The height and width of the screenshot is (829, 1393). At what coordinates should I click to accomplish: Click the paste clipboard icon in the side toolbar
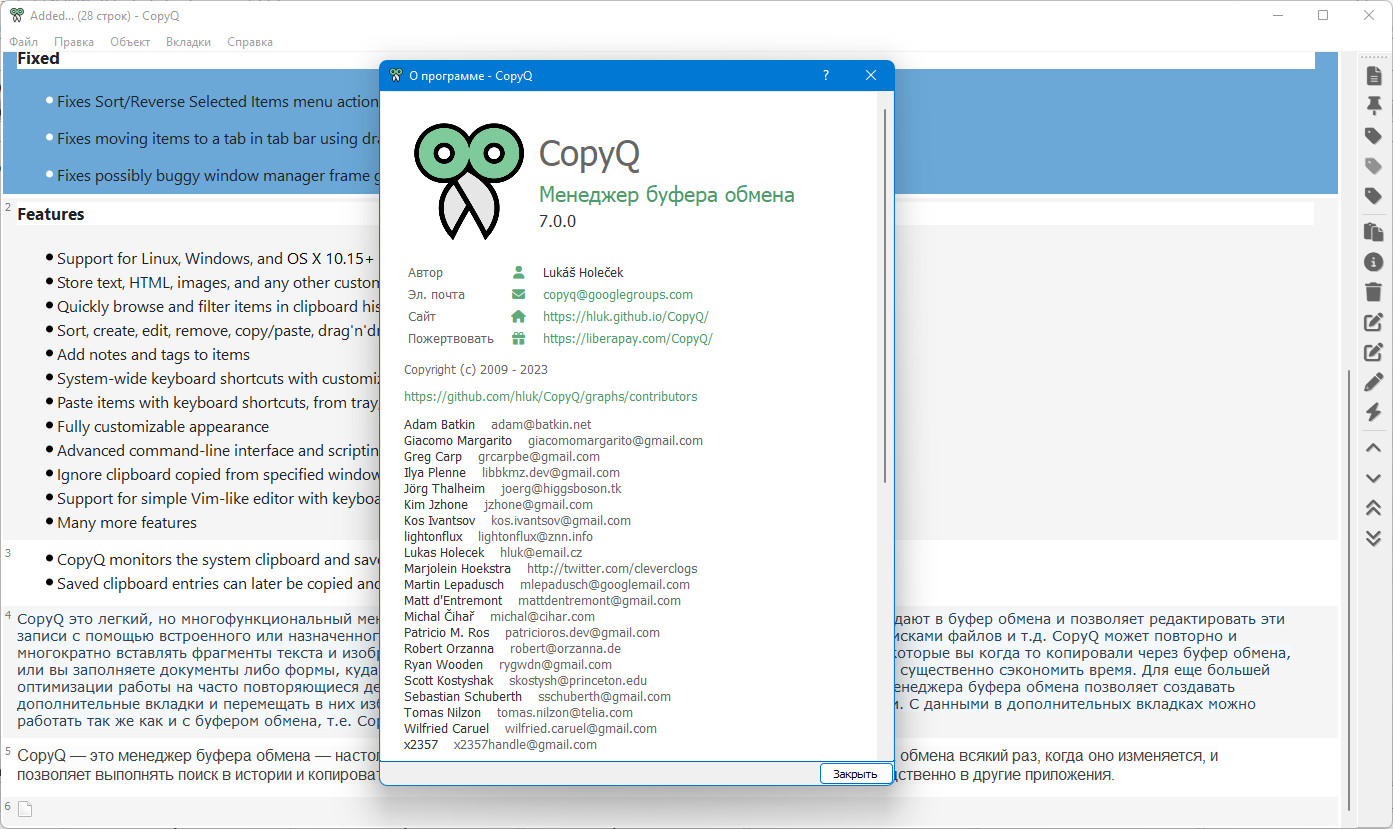1373,232
